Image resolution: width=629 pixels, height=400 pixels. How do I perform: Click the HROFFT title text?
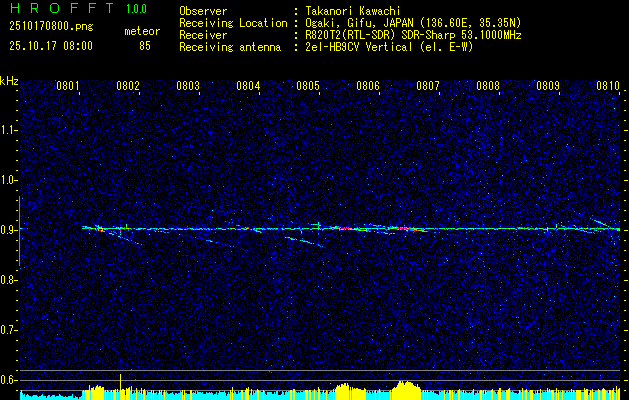click(61, 8)
